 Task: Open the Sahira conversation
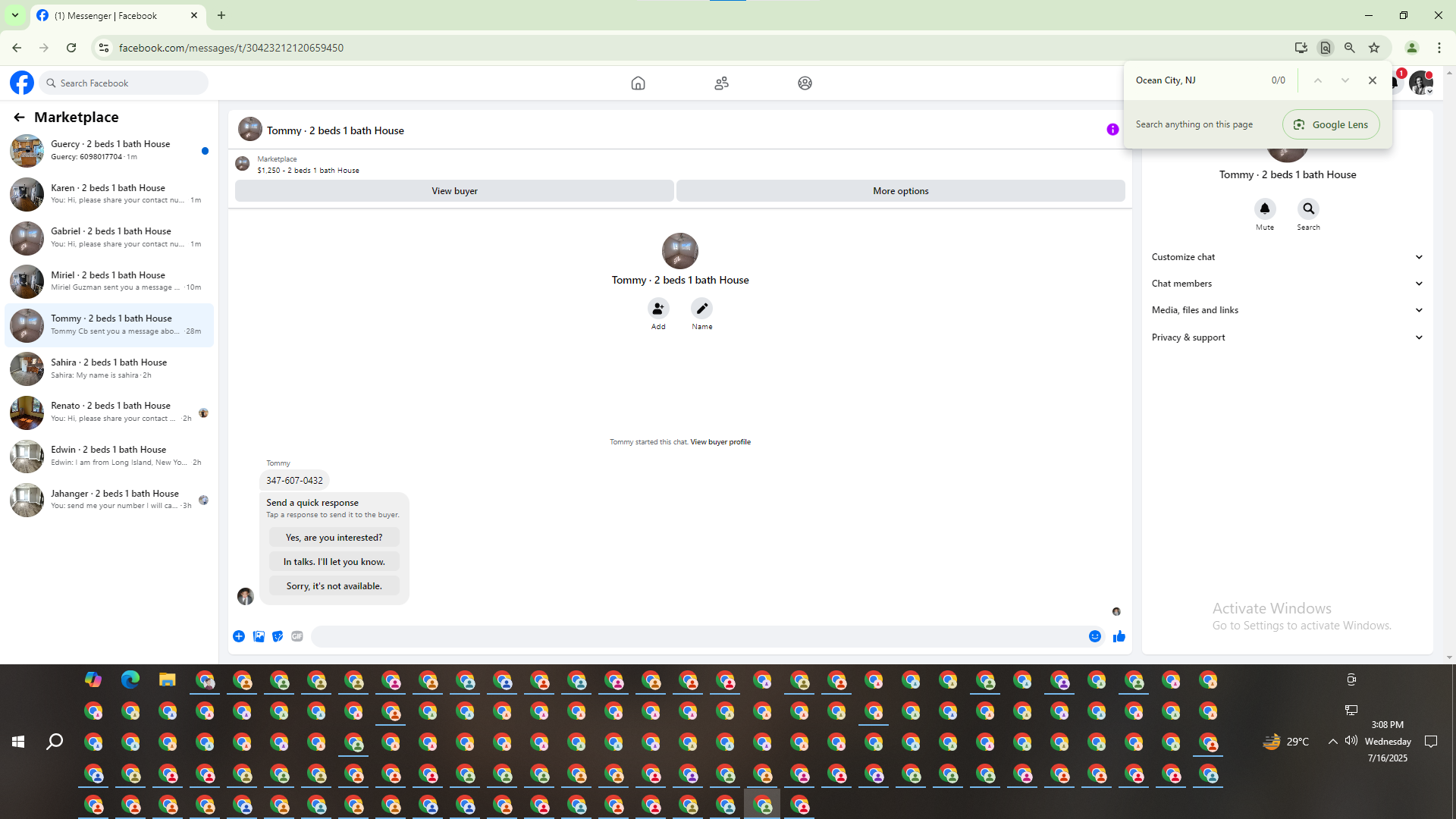point(109,369)
